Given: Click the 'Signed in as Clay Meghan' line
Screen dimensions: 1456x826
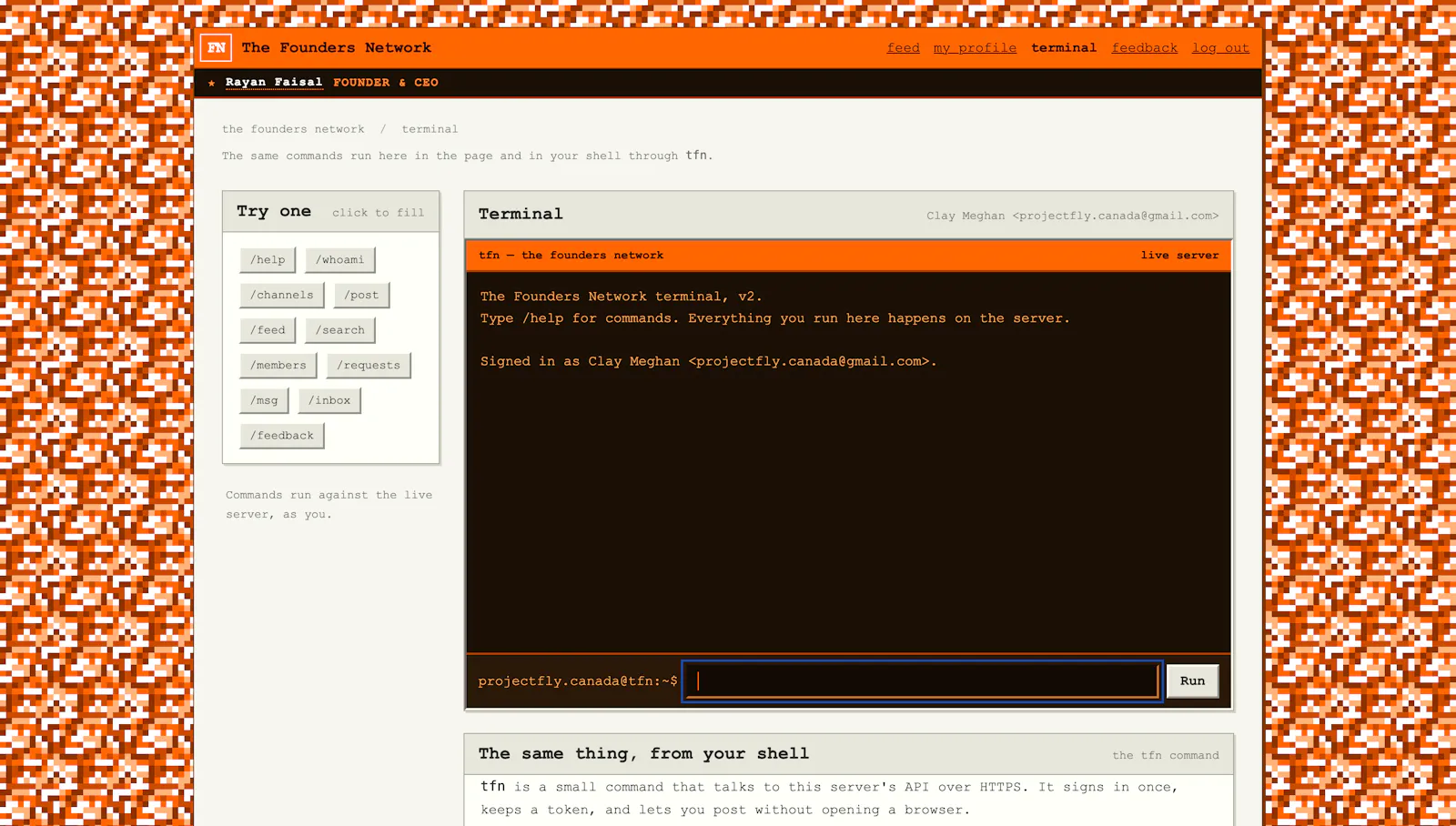Looking at the screenshot, I should [709, 361].
